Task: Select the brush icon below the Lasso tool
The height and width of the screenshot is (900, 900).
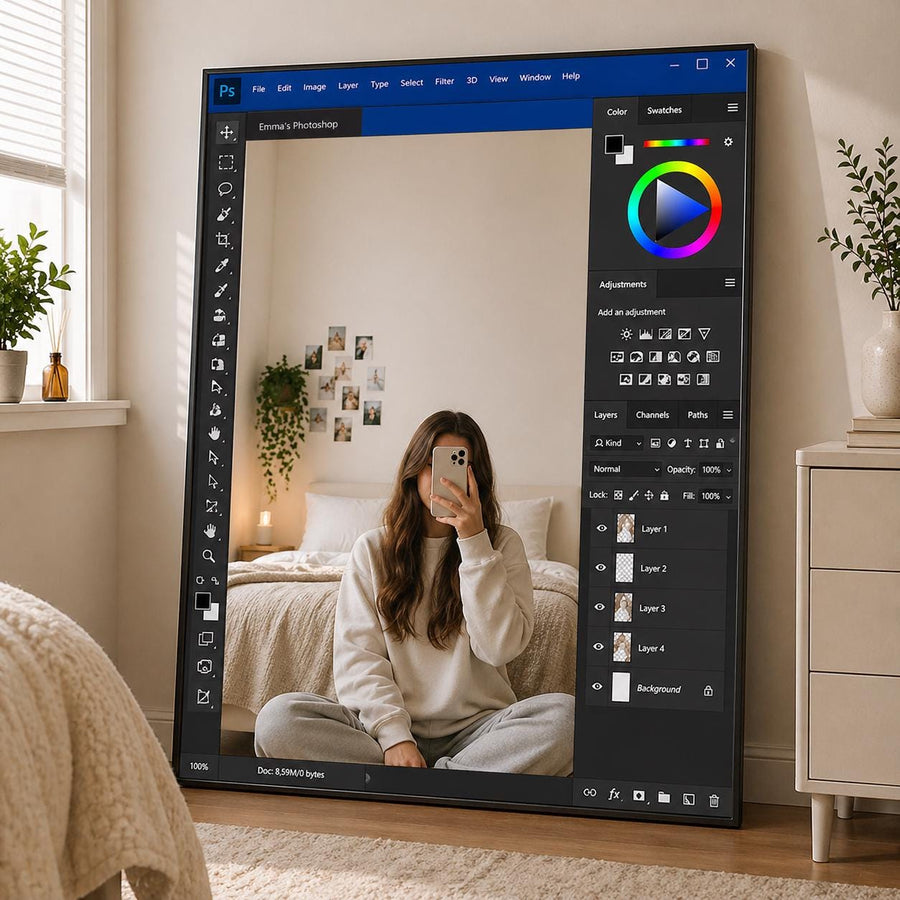Action: pos(224,215)
